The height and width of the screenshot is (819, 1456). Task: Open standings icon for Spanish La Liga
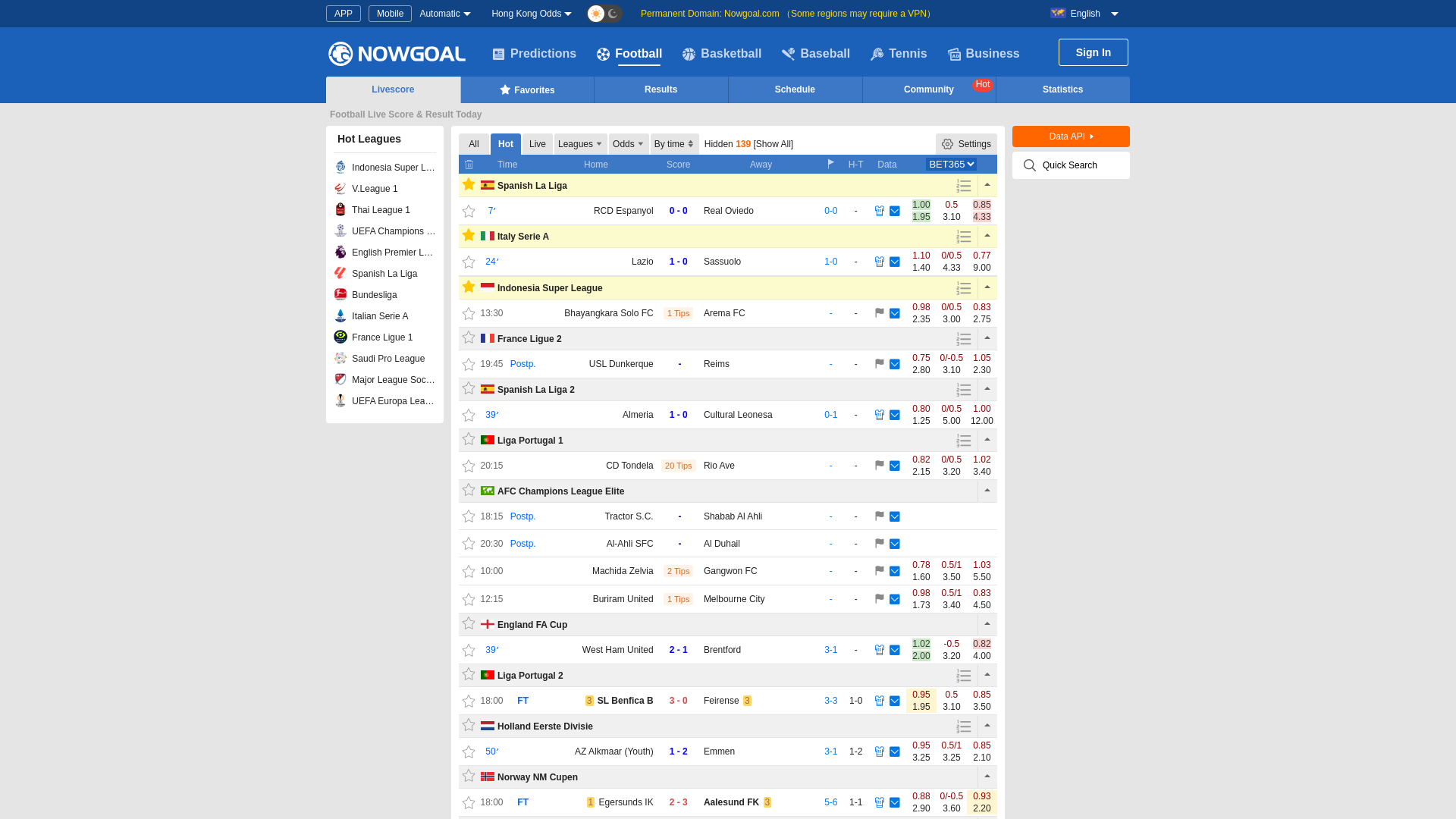[964, 186]
